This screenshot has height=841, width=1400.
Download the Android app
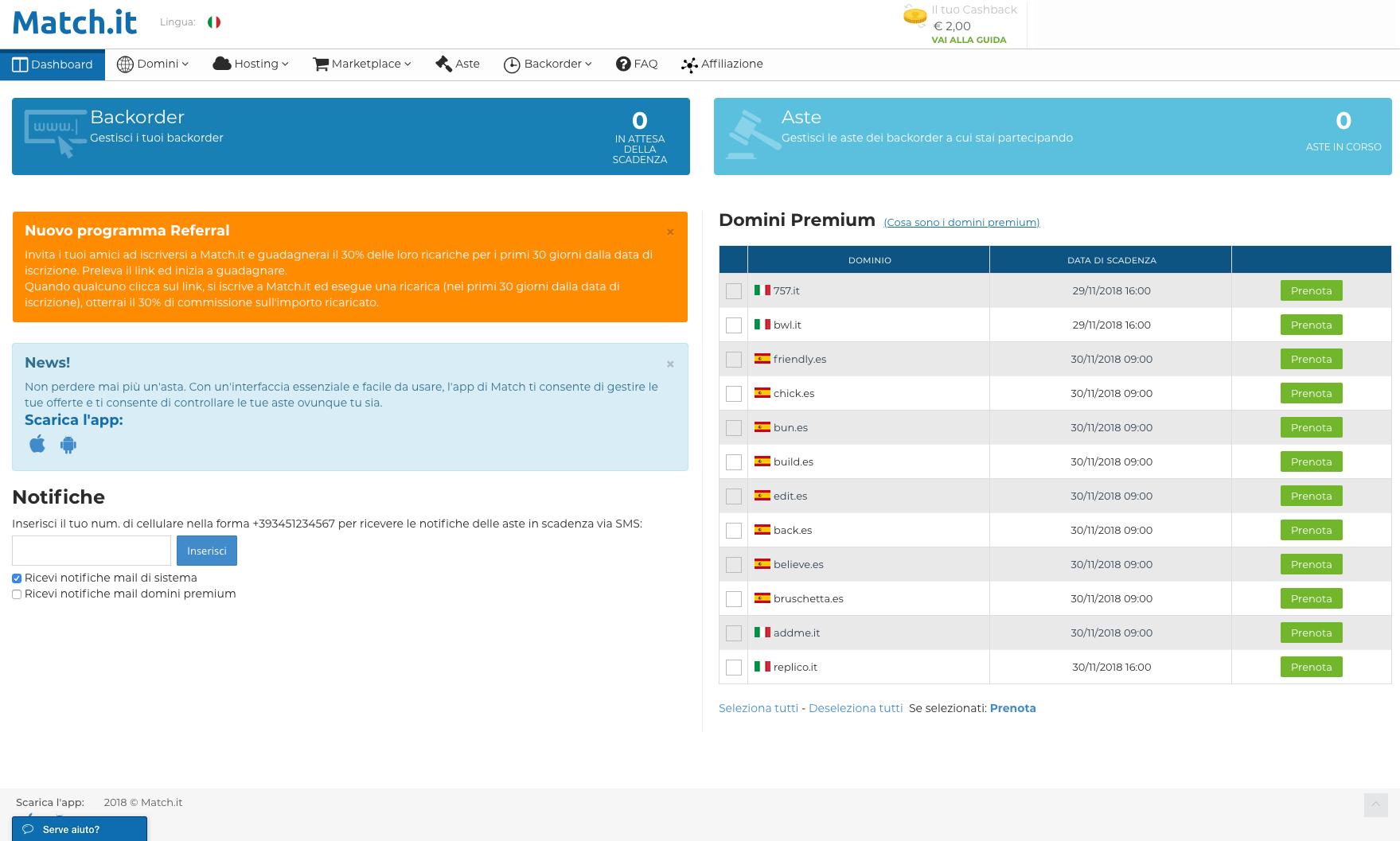[68, 445]
